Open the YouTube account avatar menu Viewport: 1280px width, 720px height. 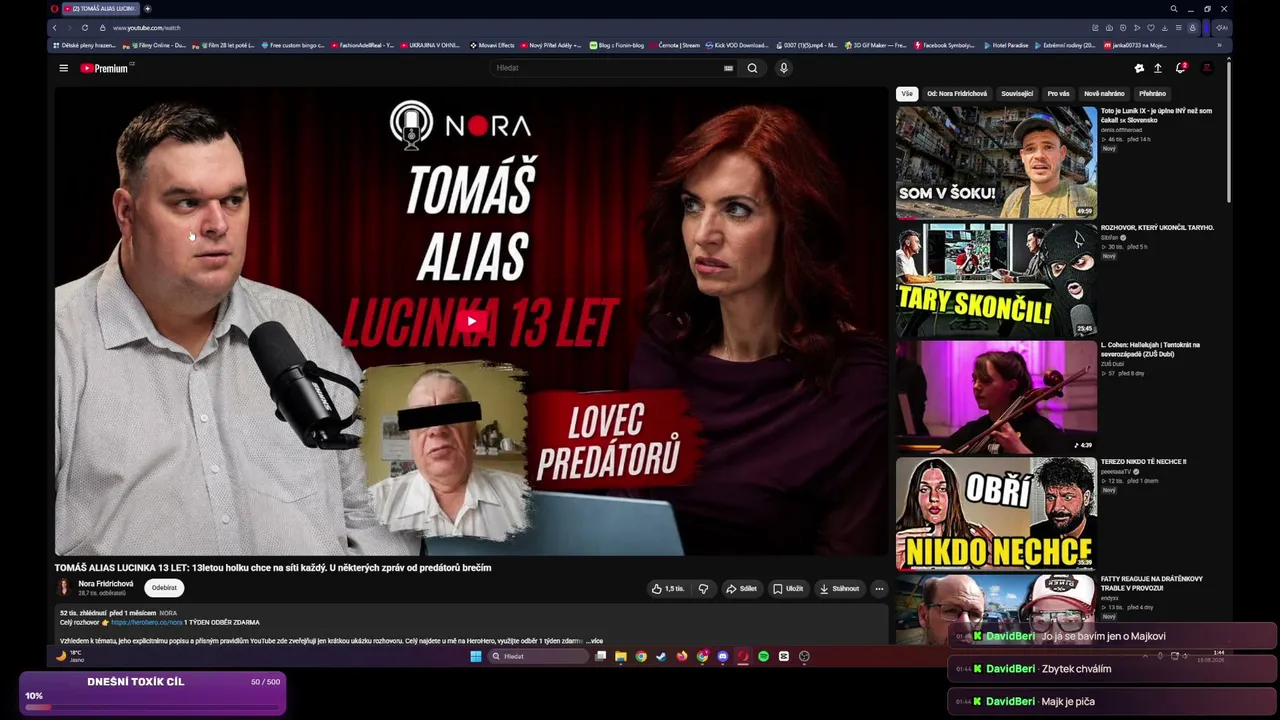point(1207,68)
